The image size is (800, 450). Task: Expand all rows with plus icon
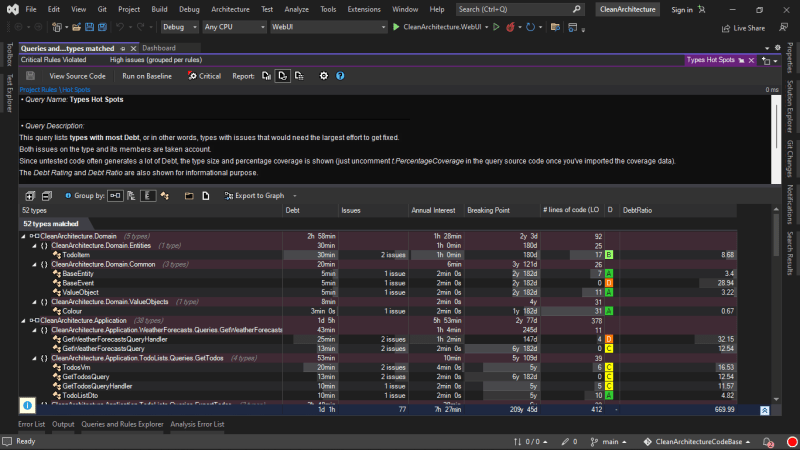tap(30, 196)
